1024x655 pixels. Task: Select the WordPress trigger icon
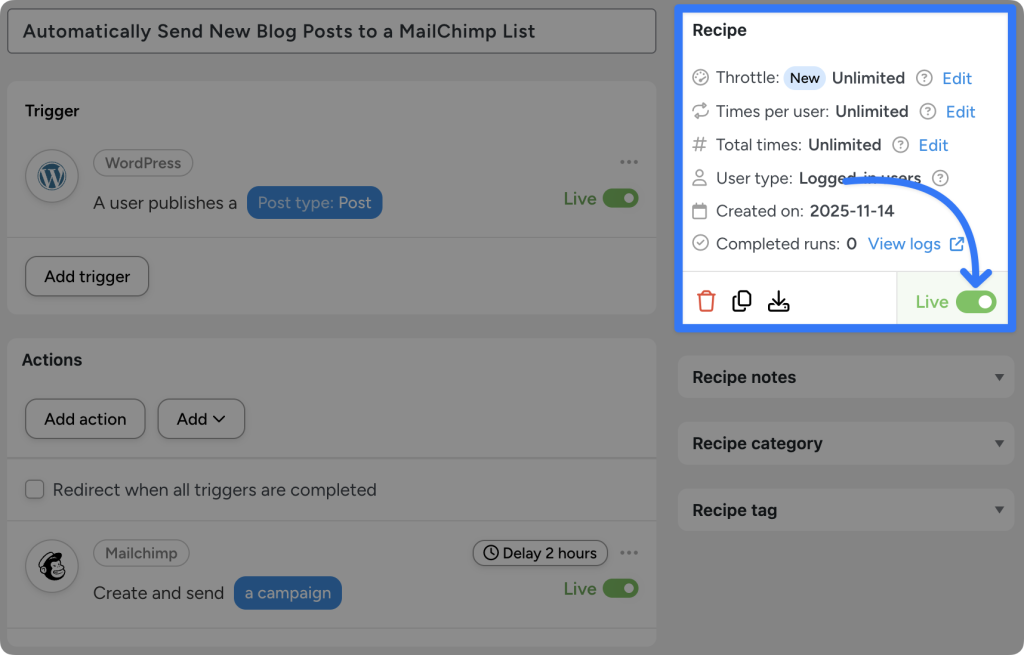coord(51,176)
